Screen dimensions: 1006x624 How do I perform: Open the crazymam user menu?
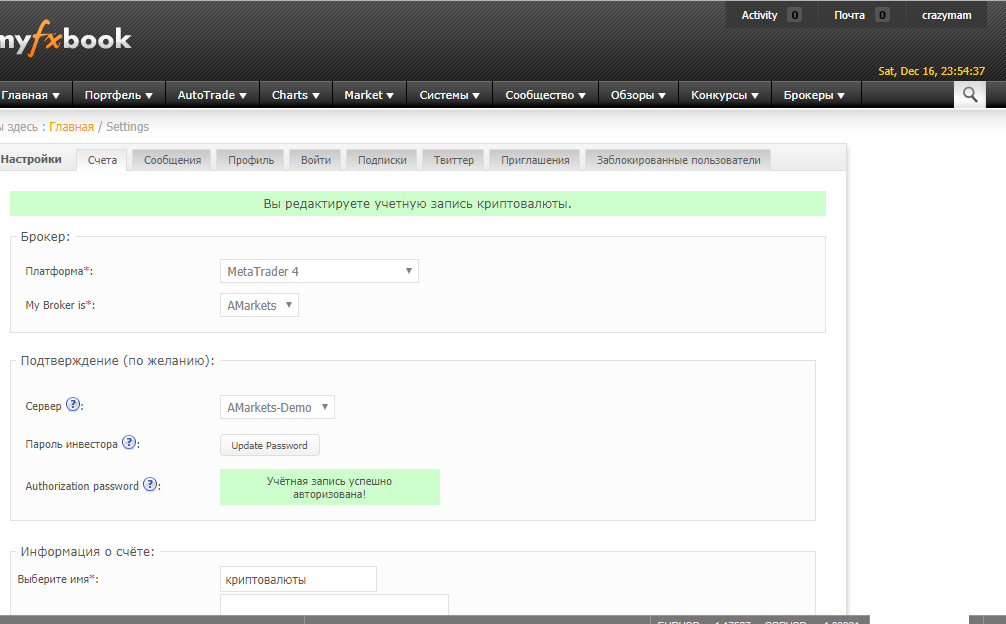pyautogui.click(x=946, y=15)
